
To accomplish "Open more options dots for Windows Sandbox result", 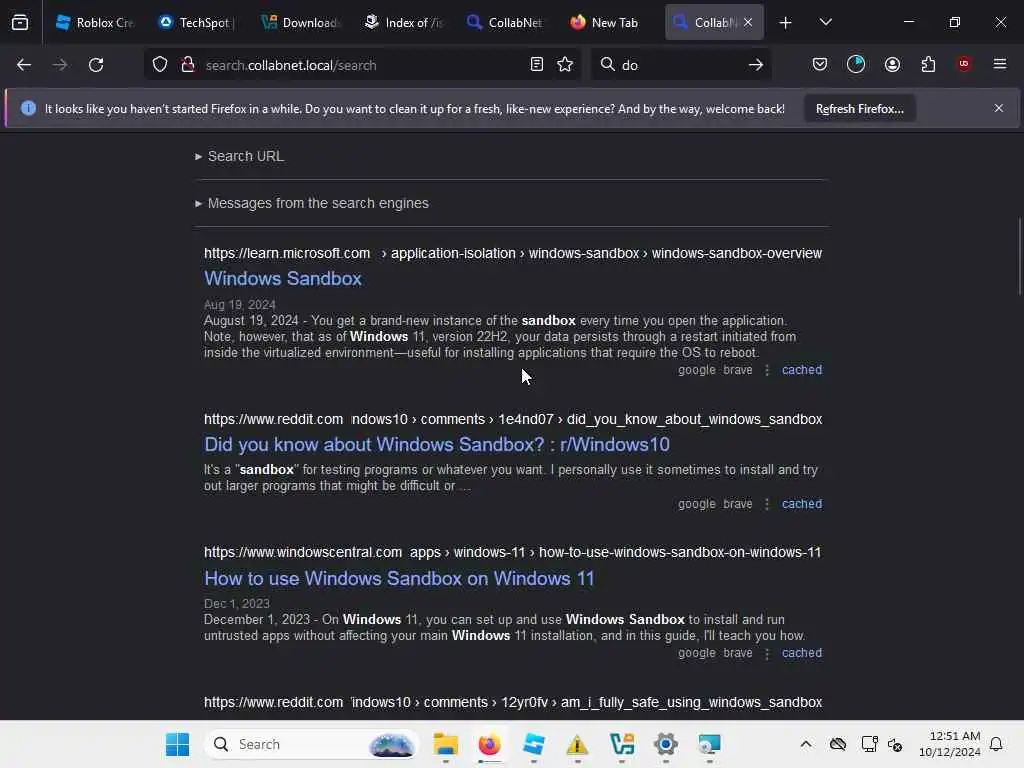I will (767, 370).
